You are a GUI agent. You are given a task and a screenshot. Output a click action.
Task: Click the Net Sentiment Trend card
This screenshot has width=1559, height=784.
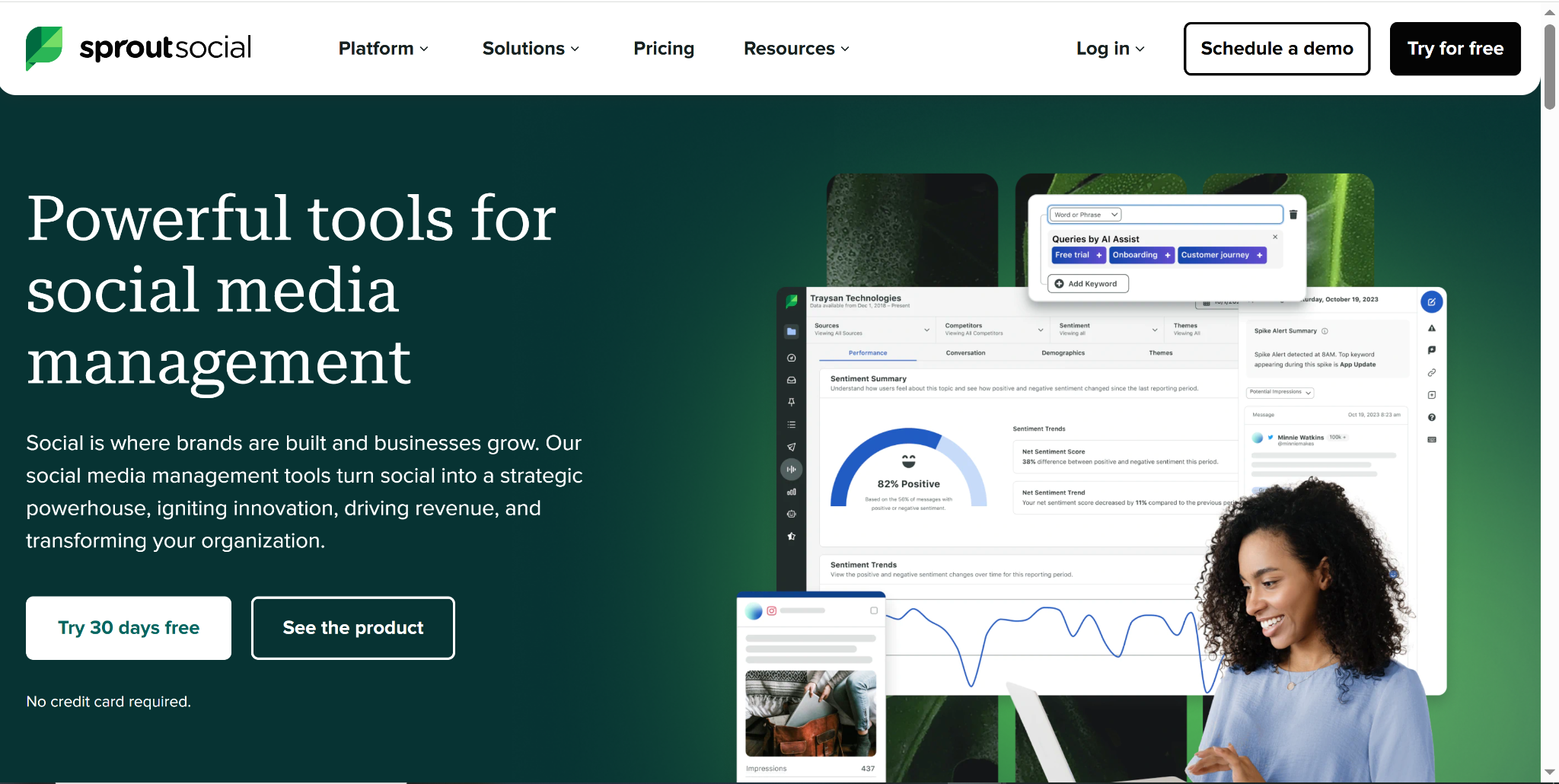(1125, 498)
